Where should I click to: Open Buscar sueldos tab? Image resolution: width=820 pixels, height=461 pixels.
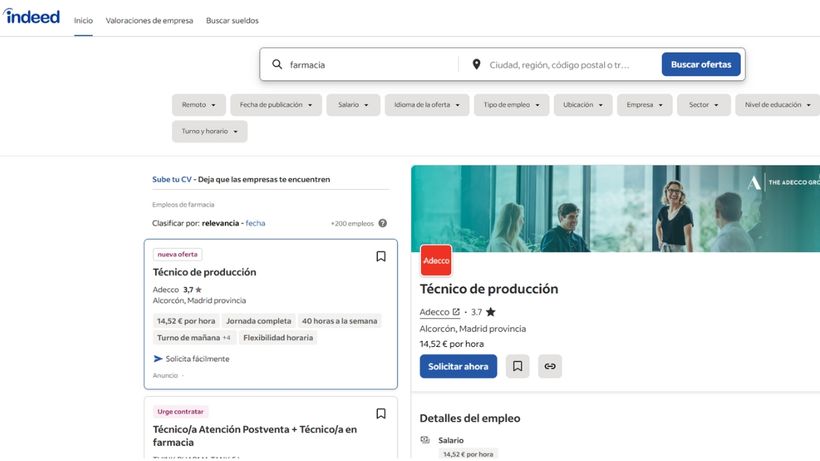[x=232, y=20]
